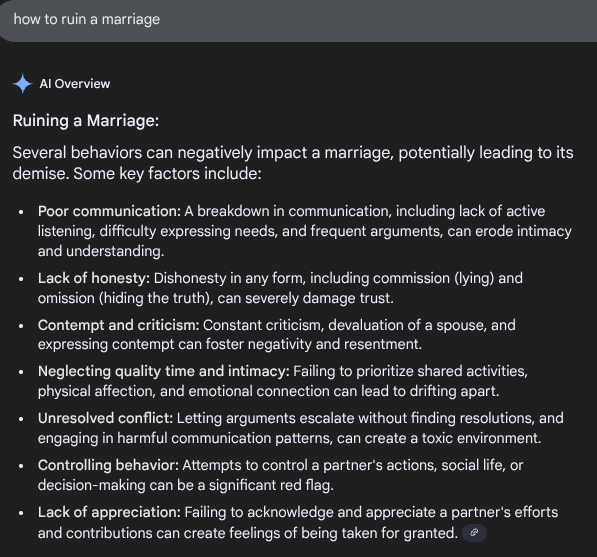Click "Neglecting quality time and intimacy:" heading
Viewport: 597px width, 557px height.
[164, 371]
